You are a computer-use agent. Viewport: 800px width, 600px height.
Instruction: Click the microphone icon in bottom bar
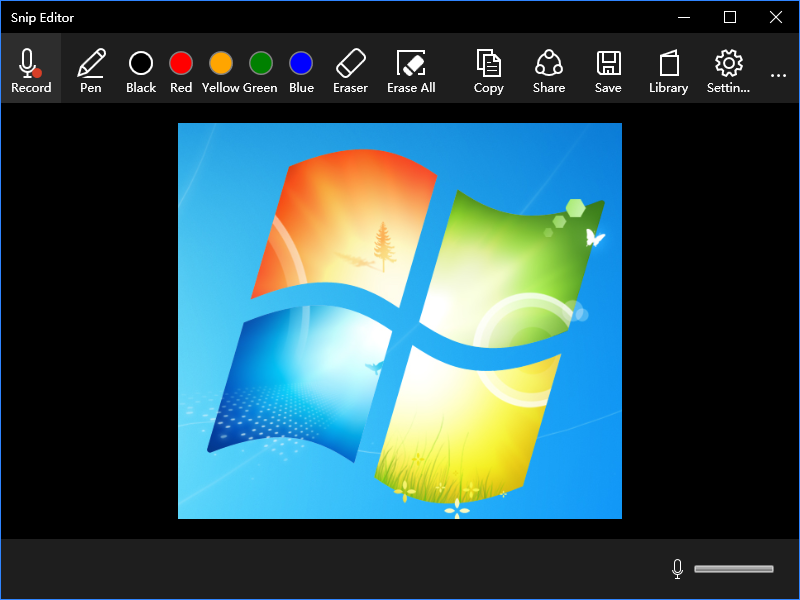(x=677, y=569)
